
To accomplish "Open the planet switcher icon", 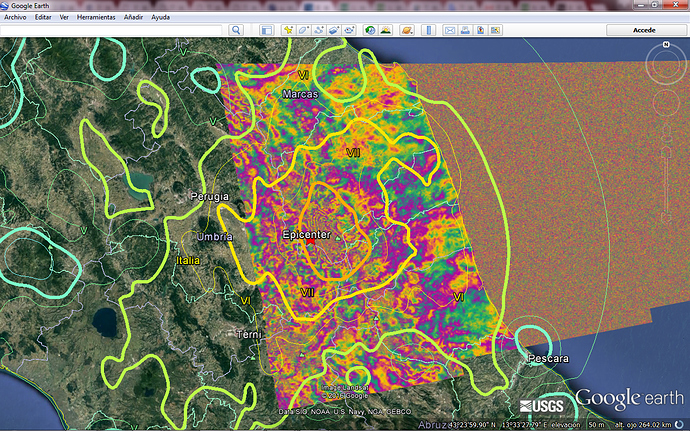I will point(407,30).
